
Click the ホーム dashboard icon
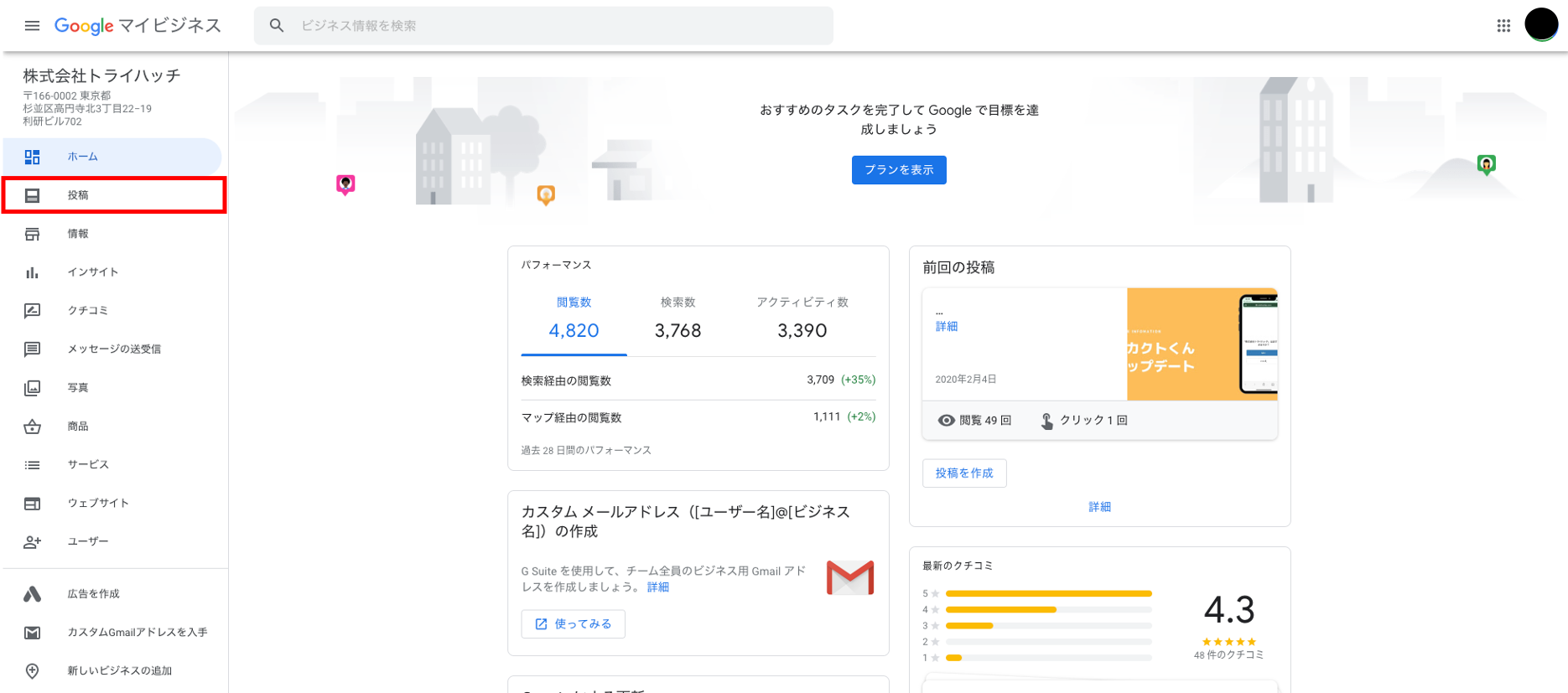tap(32, 157)
